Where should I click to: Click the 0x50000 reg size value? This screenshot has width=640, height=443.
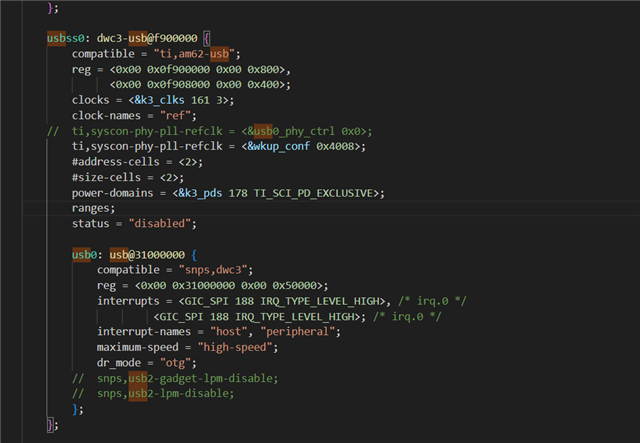(x=295, y=285)
